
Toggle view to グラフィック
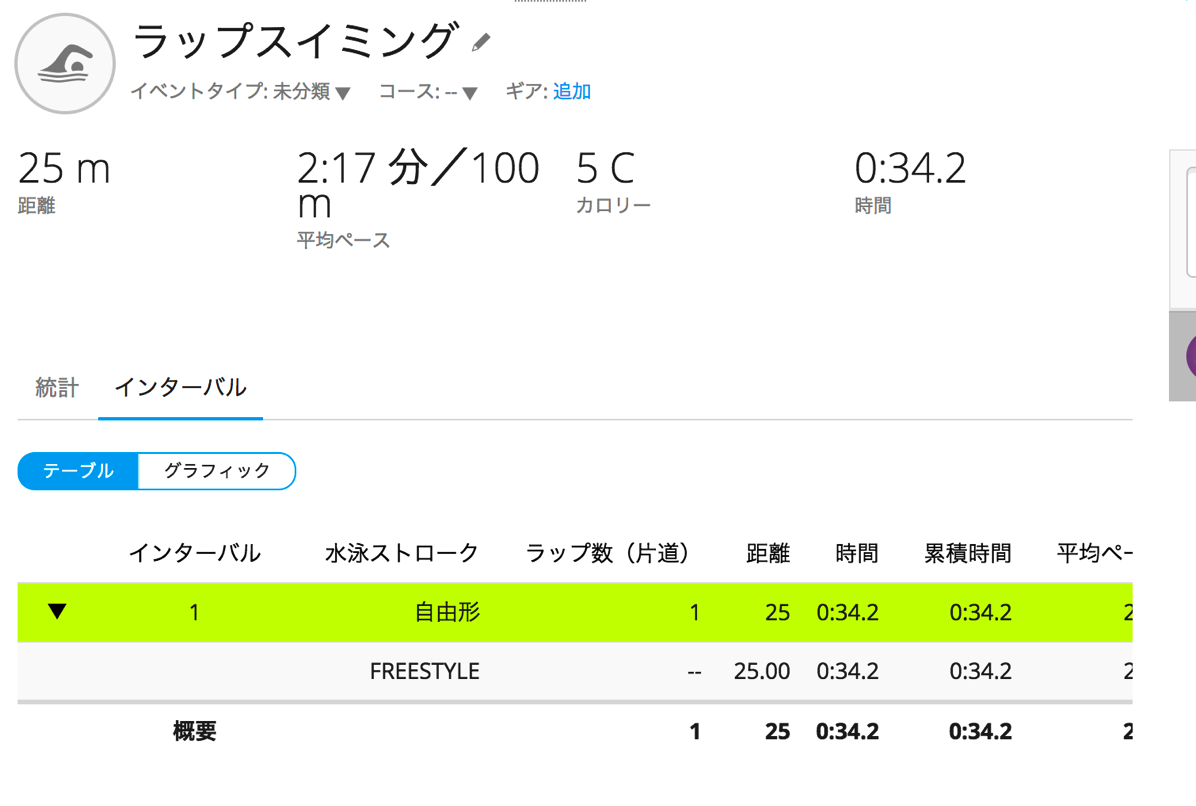click(217, 471)
